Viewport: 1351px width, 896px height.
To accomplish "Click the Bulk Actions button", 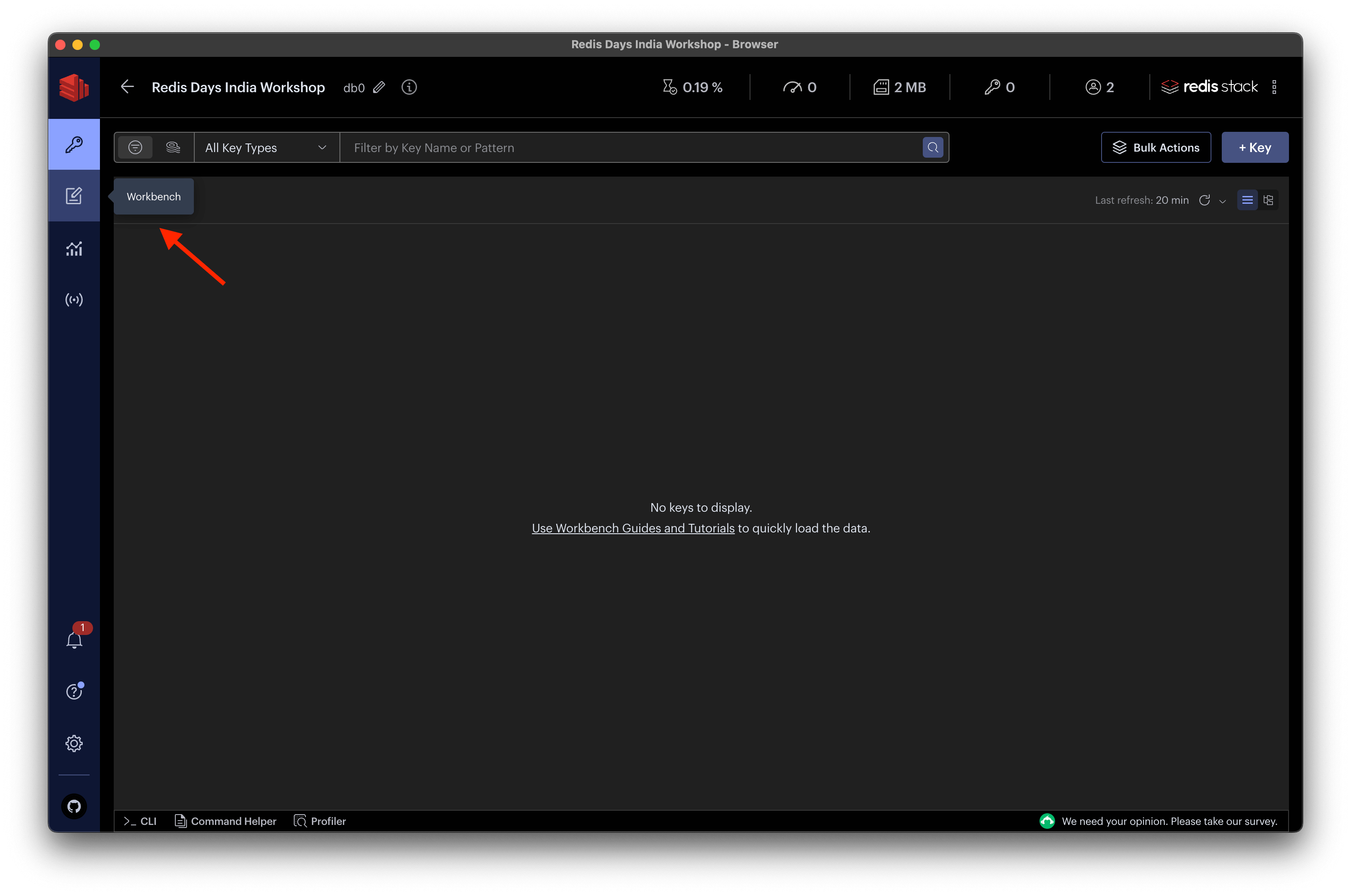I will point(1155,147).
